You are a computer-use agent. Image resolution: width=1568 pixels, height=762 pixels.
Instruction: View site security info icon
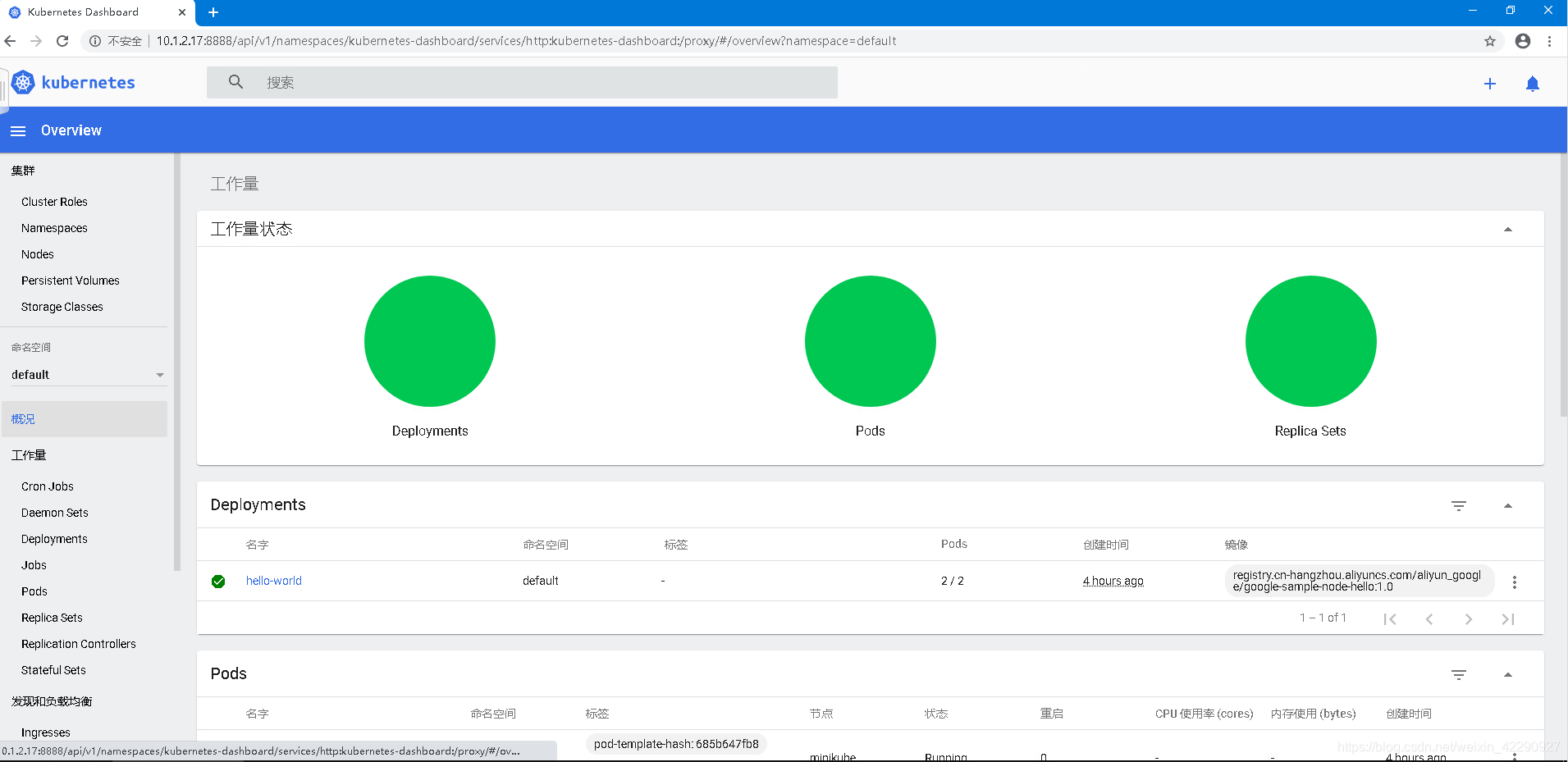(95, 41)
